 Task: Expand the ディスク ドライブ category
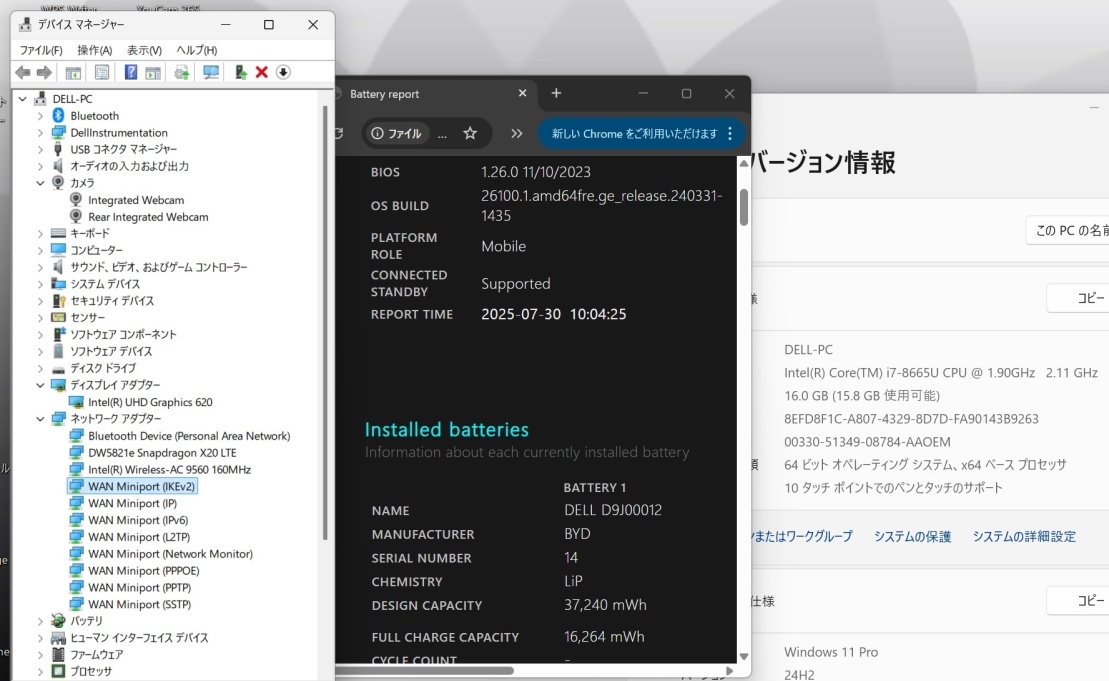40,368
